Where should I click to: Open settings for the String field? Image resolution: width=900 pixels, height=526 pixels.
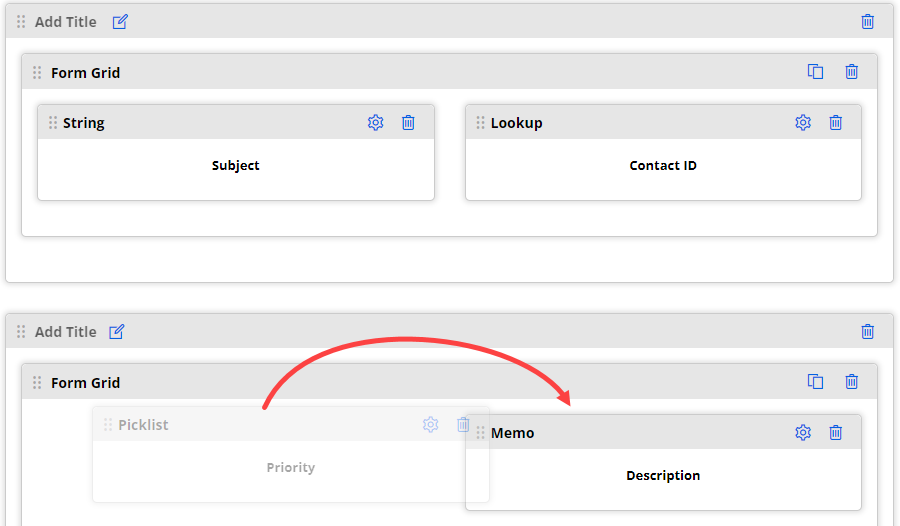pyautogui.click(x=376, y=122)
